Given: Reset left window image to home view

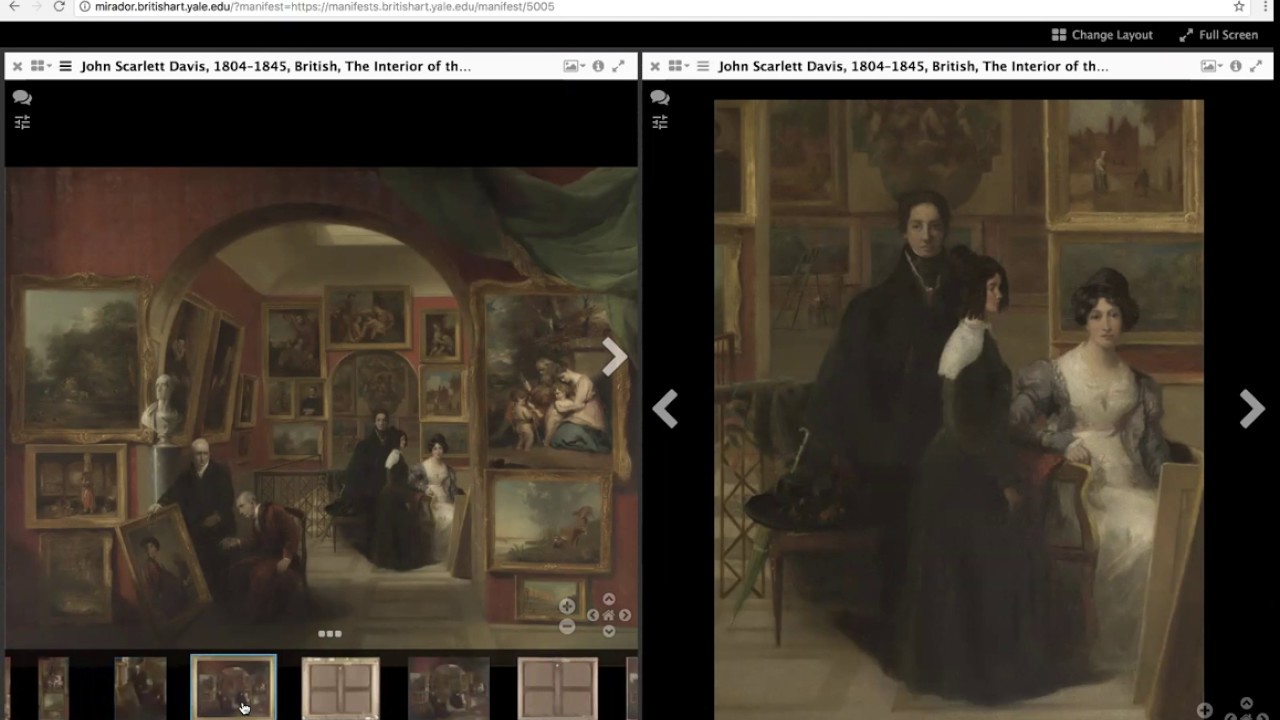Looking at the screenshot, I should click(x=608, y=615).
